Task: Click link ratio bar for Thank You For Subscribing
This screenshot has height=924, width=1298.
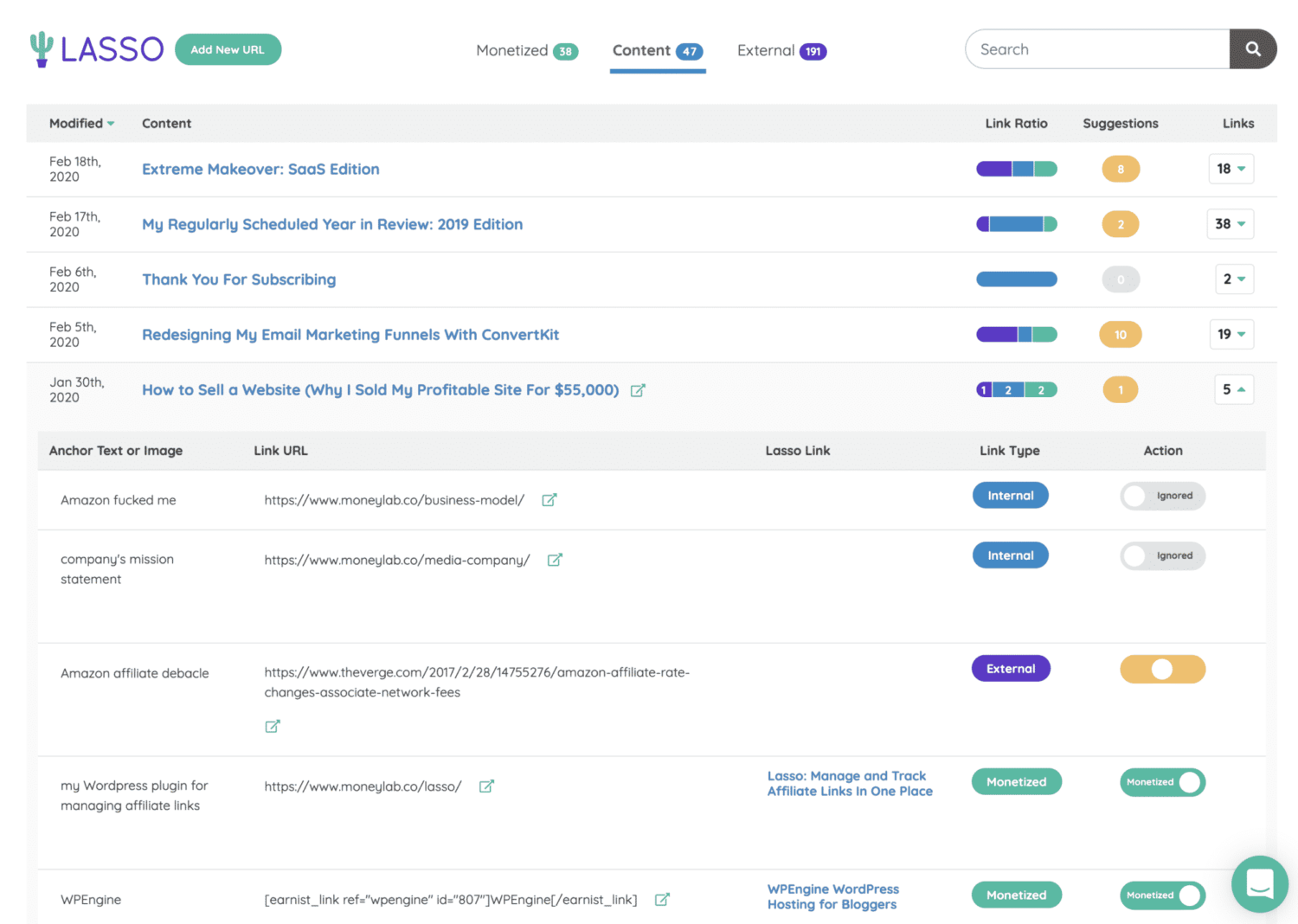Action: coord(1017,279)
